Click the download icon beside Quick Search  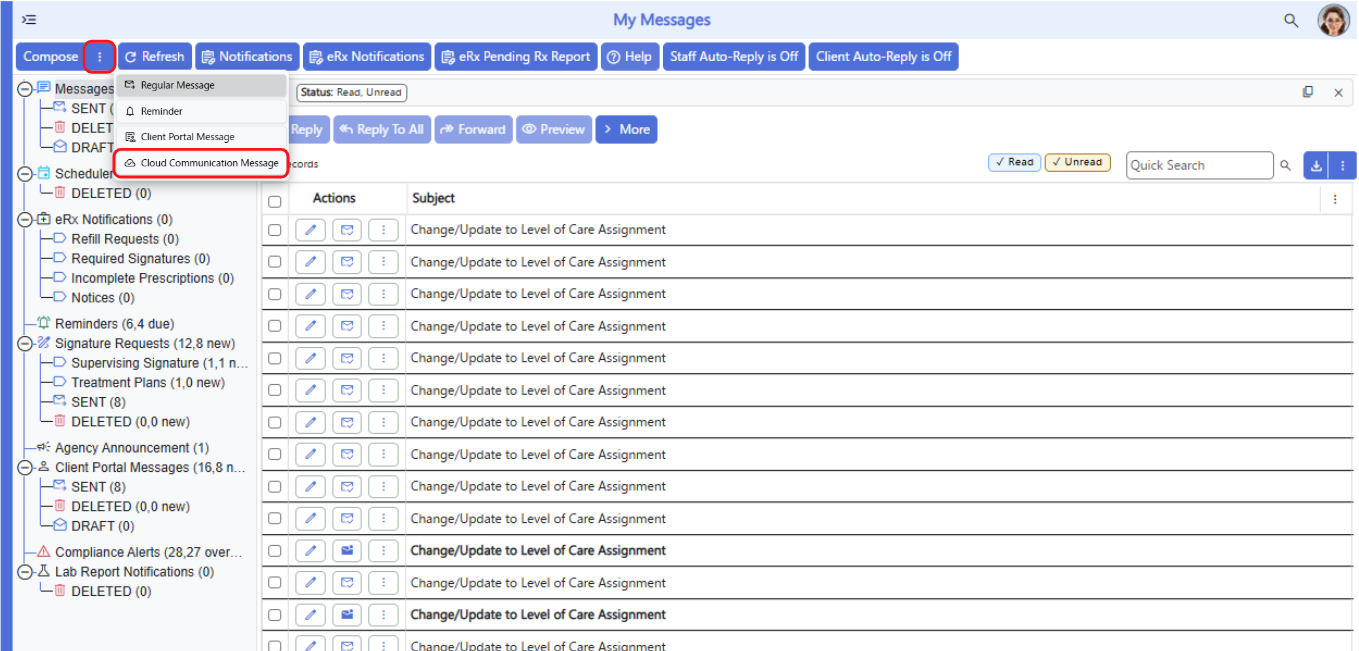click(x=1316, y=166)
